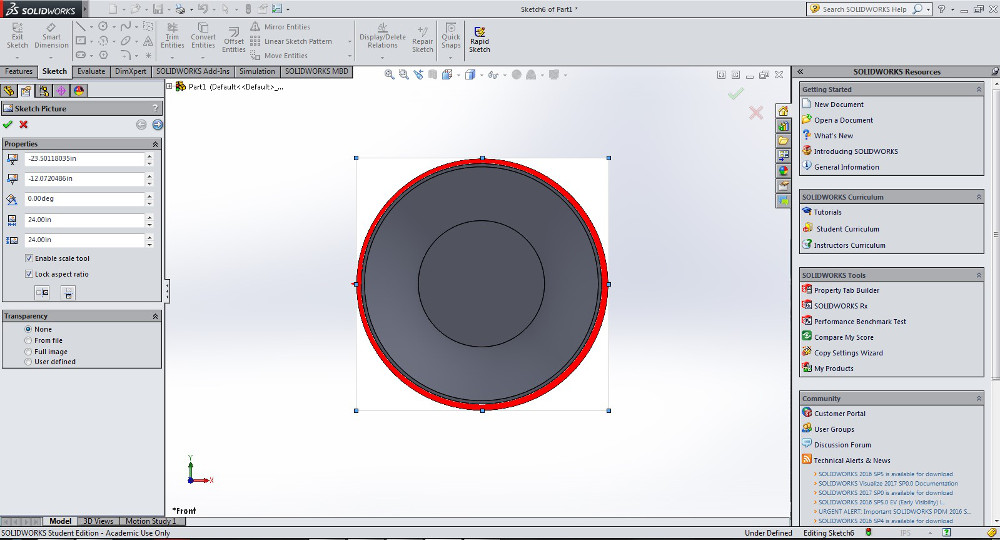Select the Smart Dimension tool
The height and width of the screenshot is (540, 1000).
click(x=51, y=36)
